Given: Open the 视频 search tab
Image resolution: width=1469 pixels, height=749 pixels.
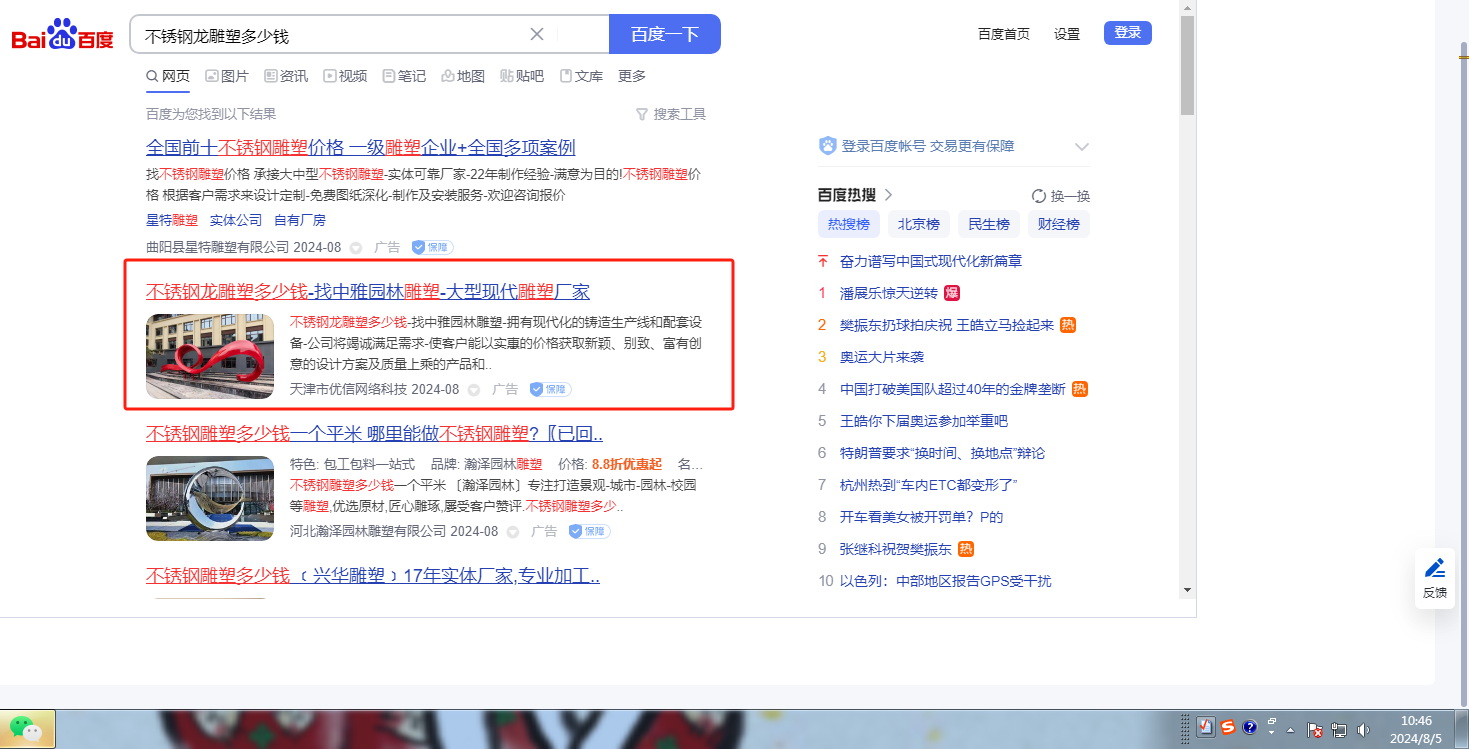Looking at the screenshot, I should [345, 76].
